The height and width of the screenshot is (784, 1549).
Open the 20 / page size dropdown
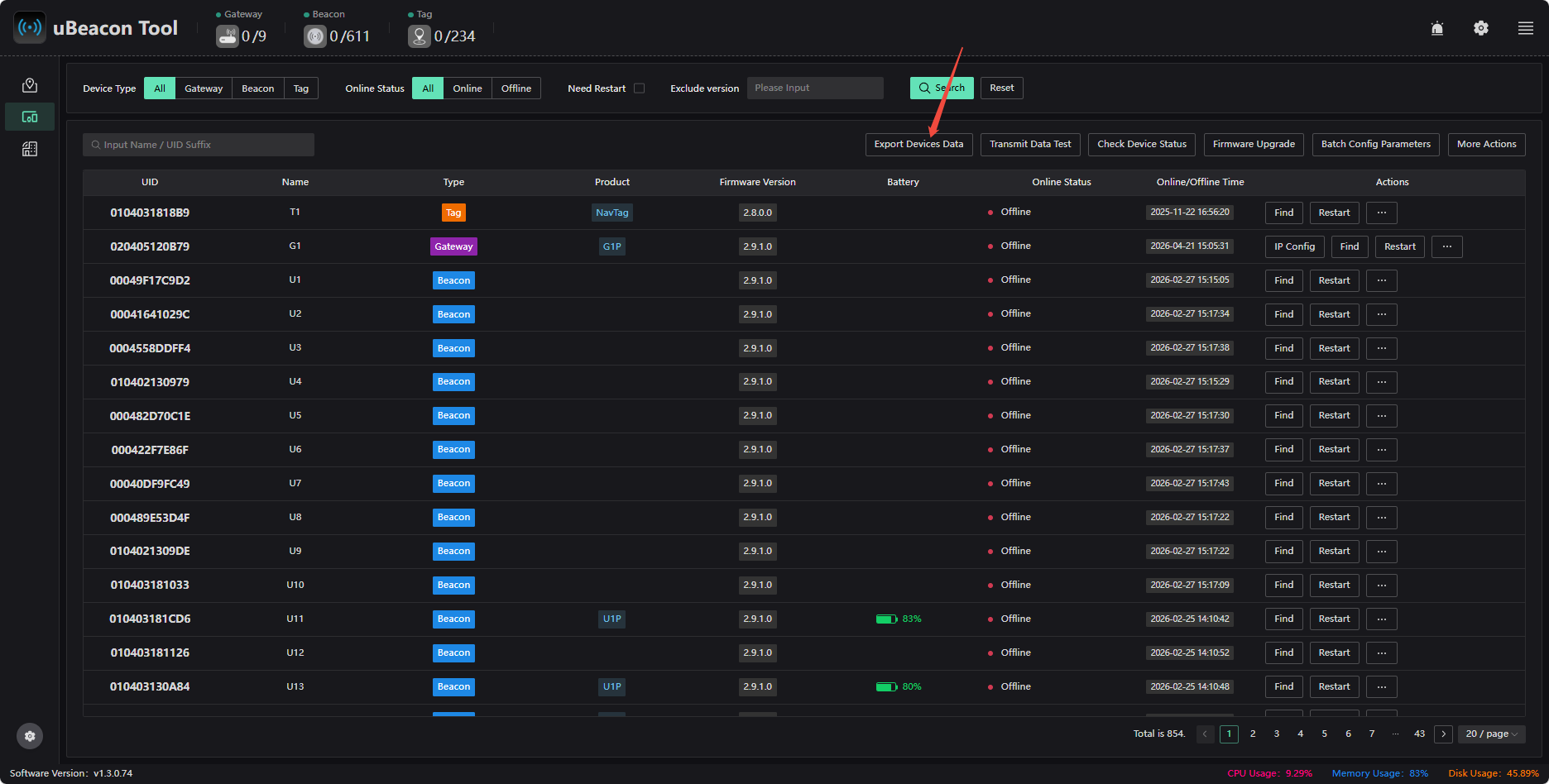click(x=1492, y=734)
